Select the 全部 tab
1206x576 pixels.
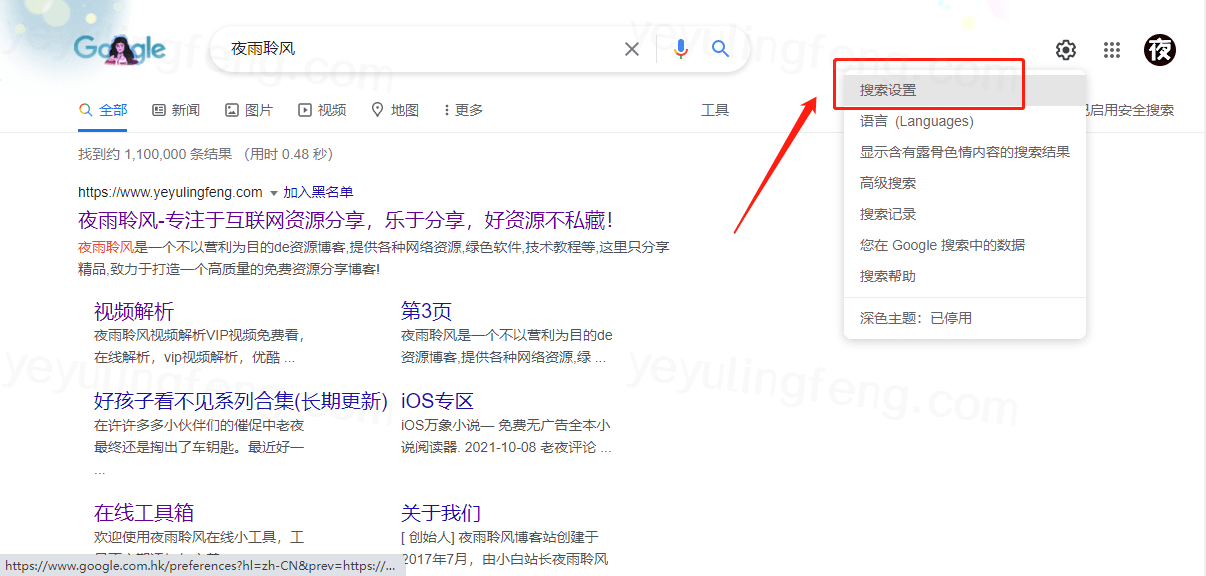click(103, 110)
